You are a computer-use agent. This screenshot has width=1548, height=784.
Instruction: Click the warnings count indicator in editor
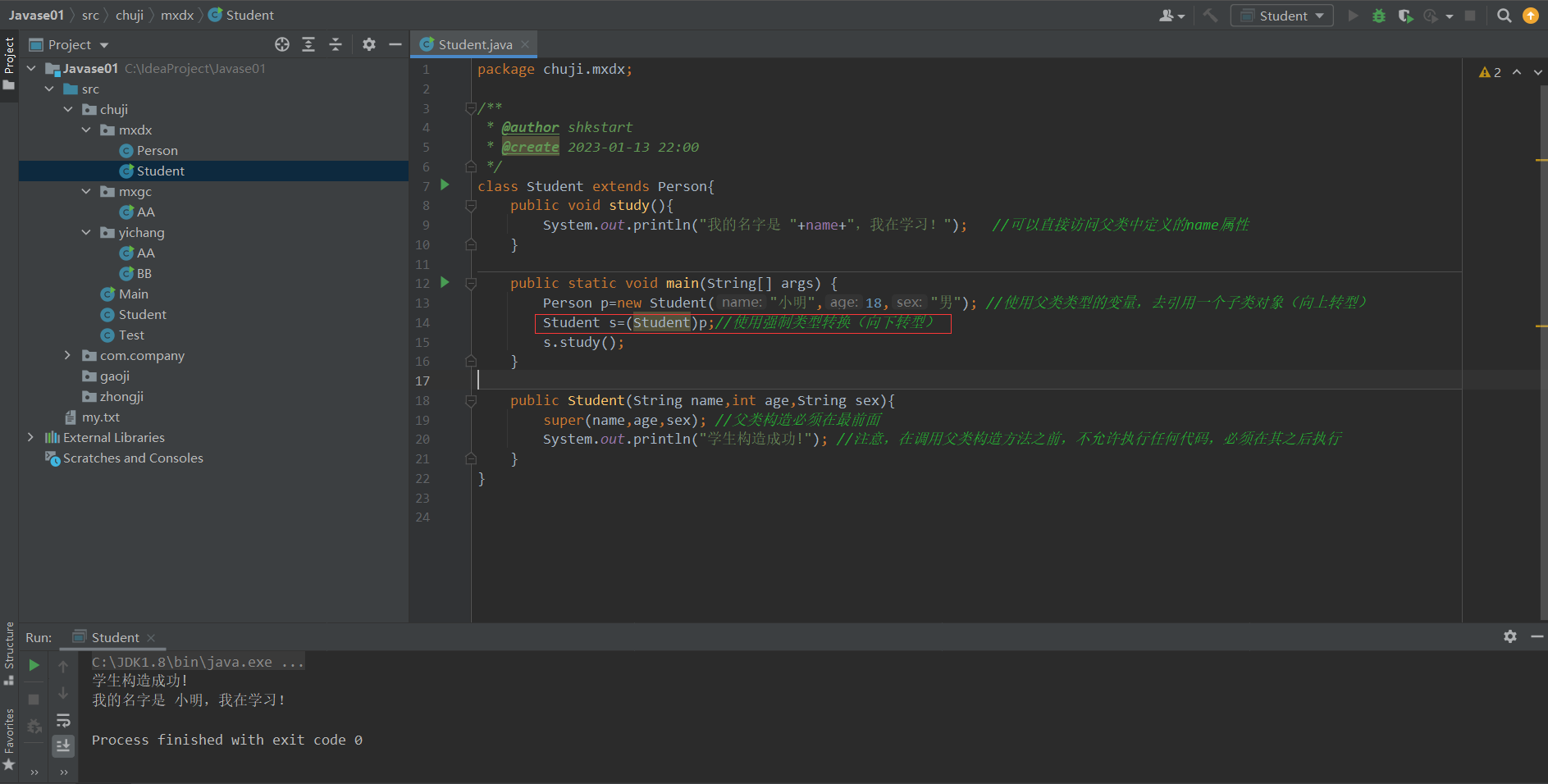pyautogui.click(x=1490, y=72)
